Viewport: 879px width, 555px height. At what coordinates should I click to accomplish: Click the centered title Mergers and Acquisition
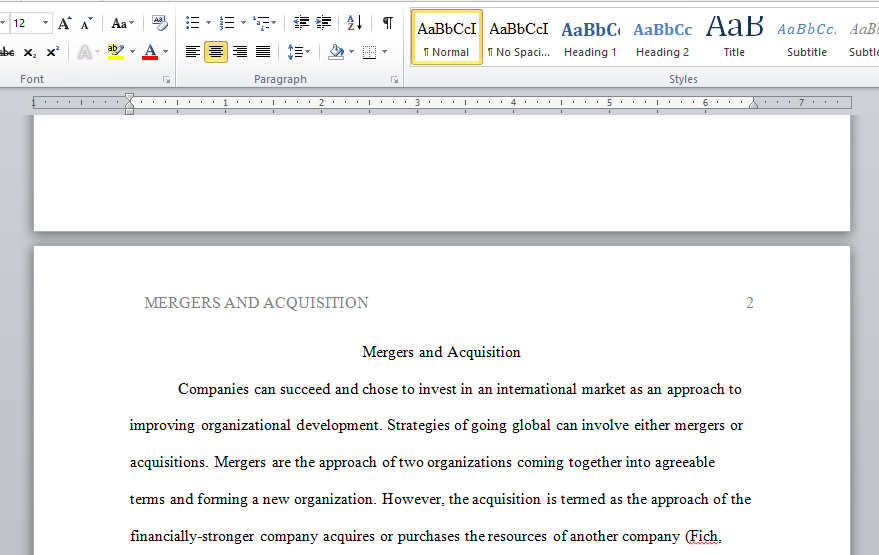click(x=441, y=352)
